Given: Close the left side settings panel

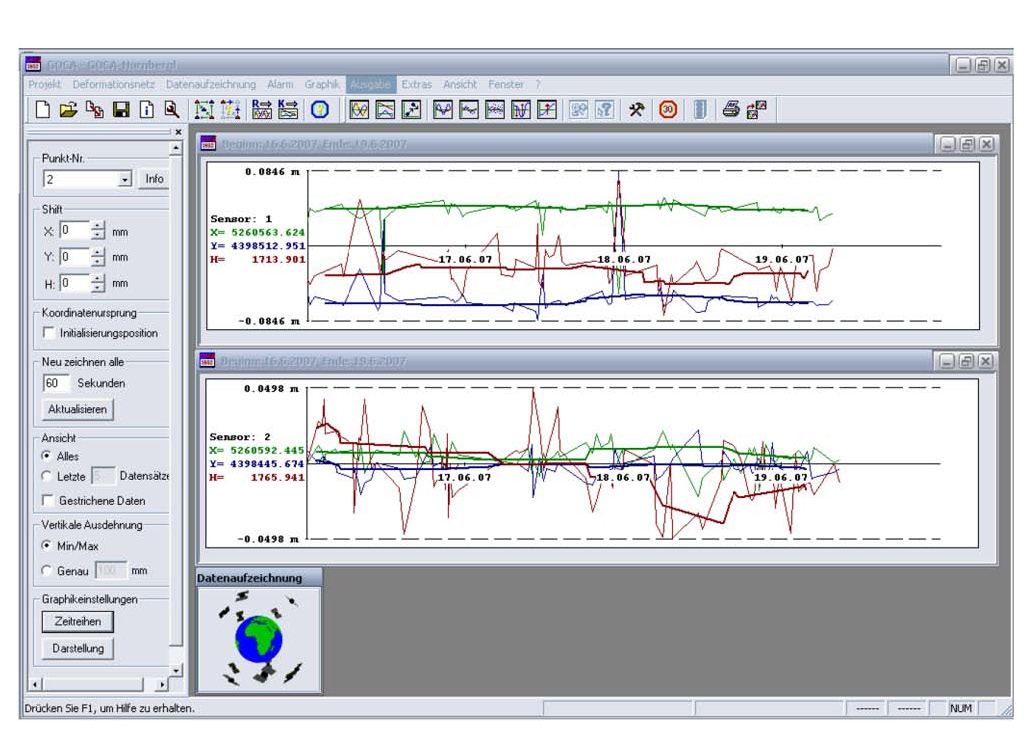Looking at the screenshot, I should click(x=178, y=132).
